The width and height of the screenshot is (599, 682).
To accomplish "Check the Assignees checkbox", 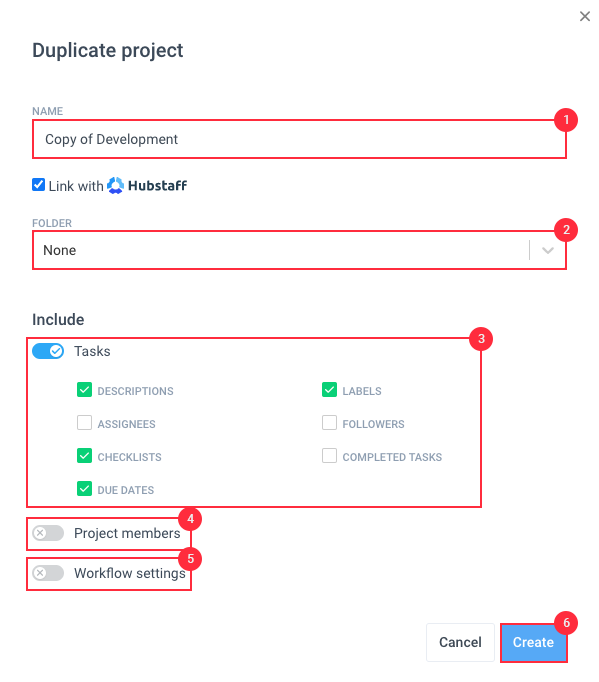I will click(84, 423).
